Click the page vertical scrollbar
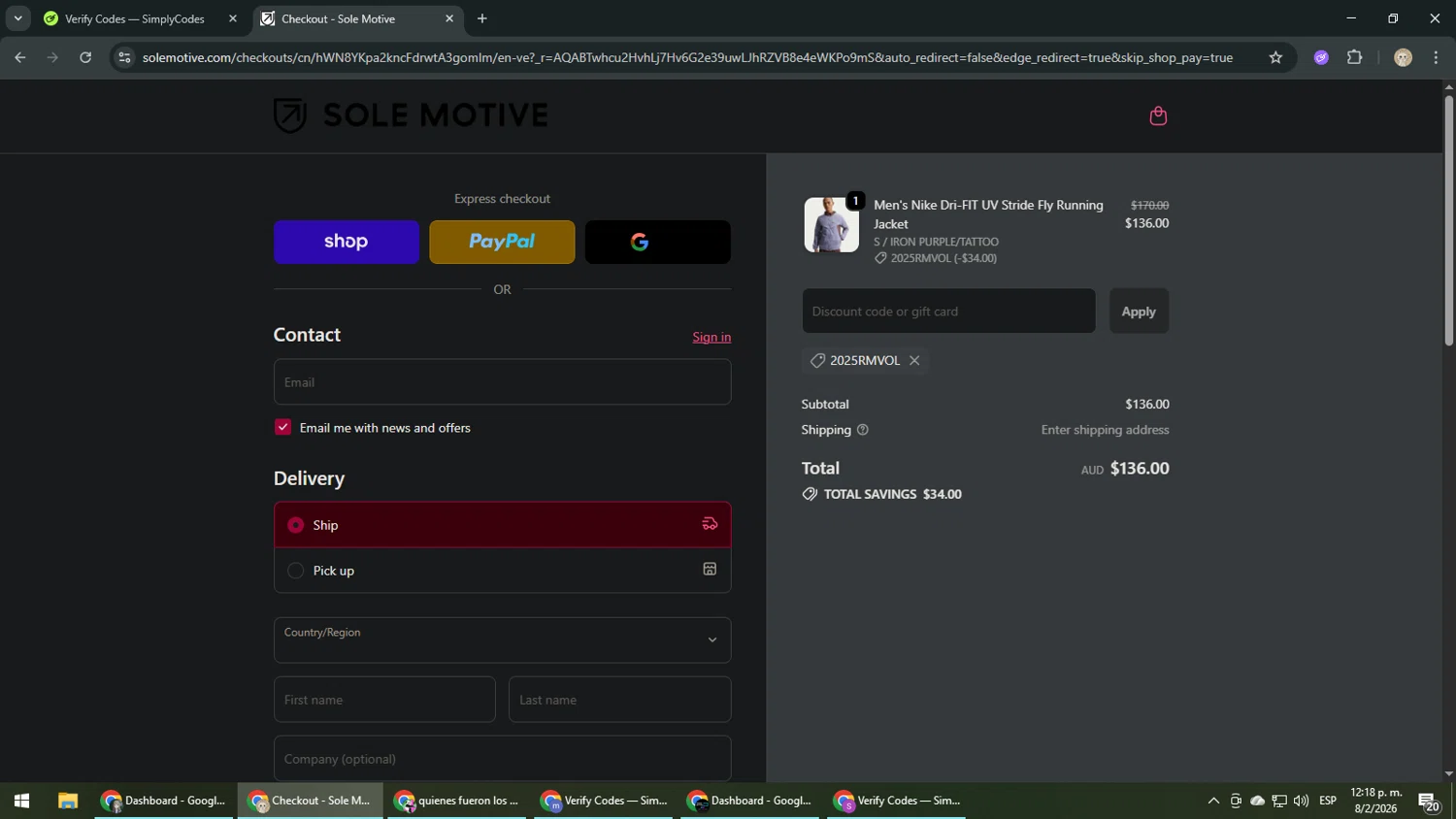 point(1448,218)
